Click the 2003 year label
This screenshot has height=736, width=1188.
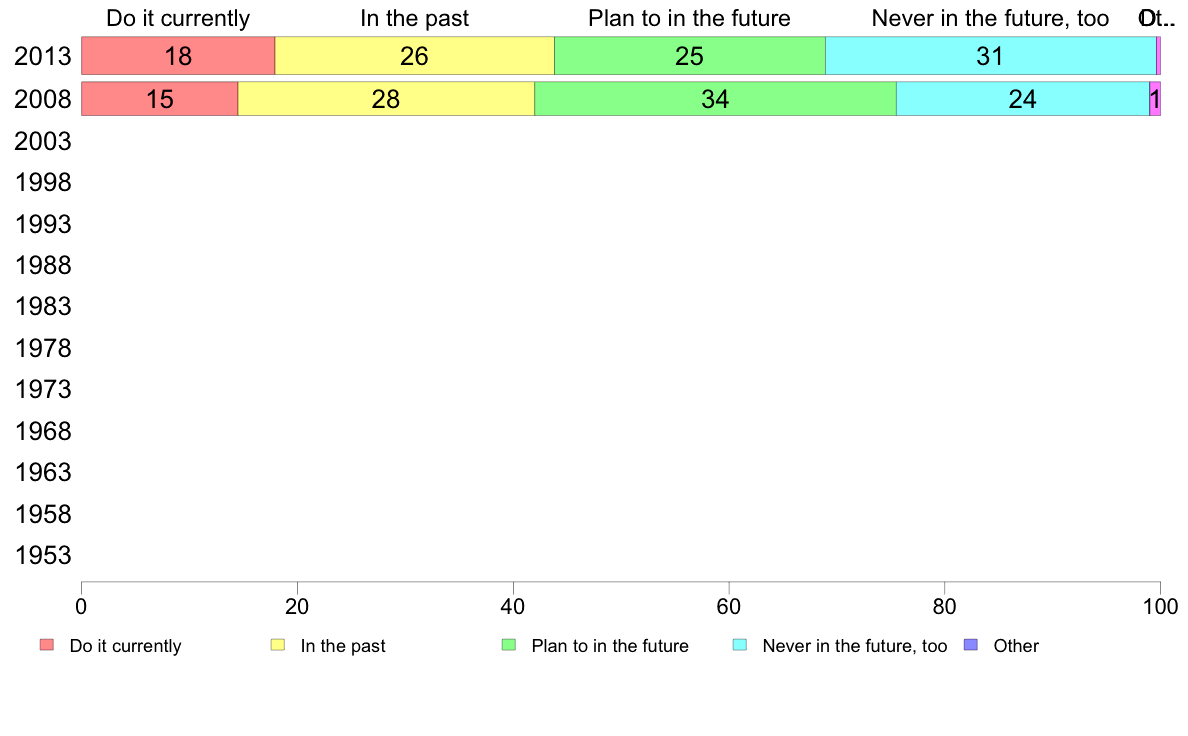[x=42, y=141]
